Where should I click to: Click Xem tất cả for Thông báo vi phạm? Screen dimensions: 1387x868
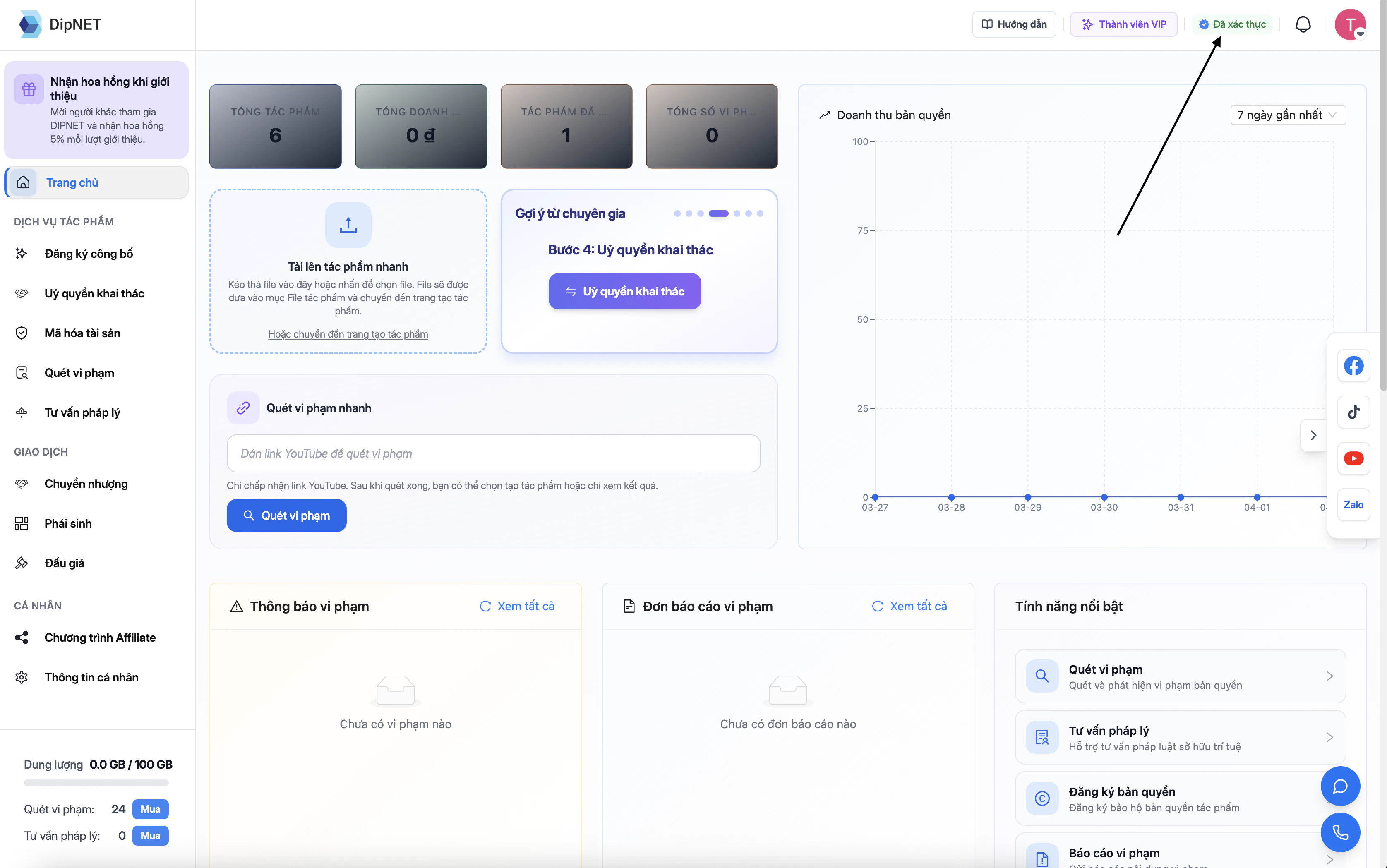pyautogui.click(x=517, y=606)
